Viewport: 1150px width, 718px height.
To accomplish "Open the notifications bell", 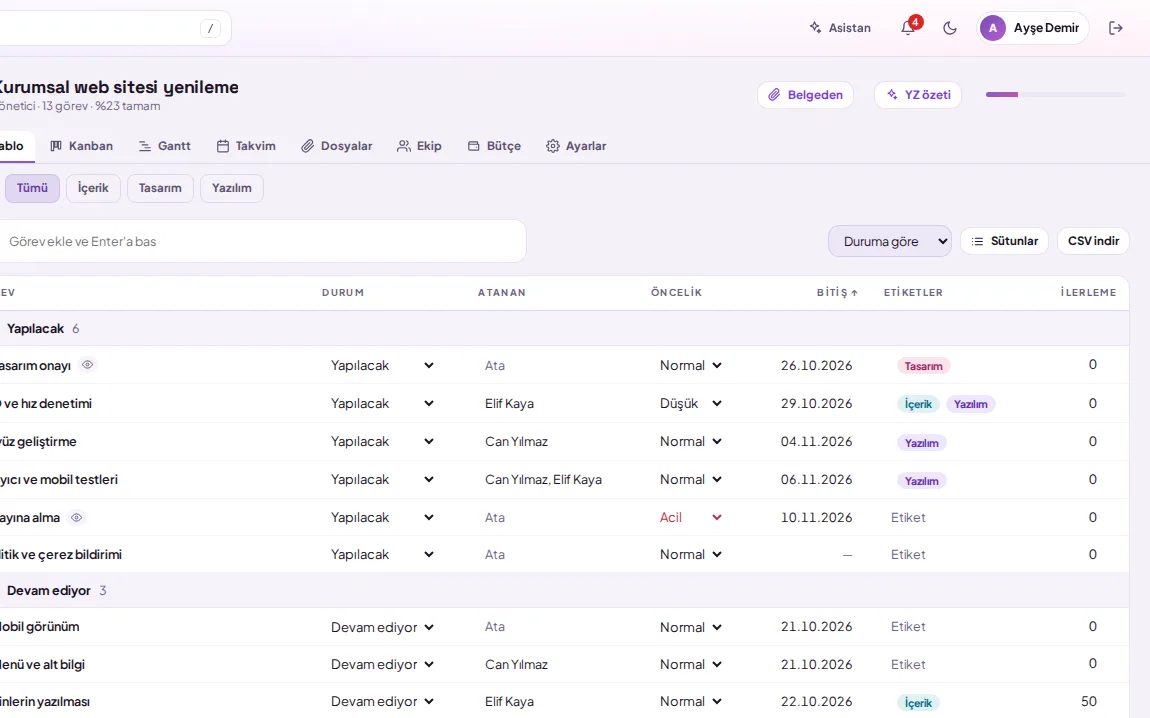I will tap(908, 28).
